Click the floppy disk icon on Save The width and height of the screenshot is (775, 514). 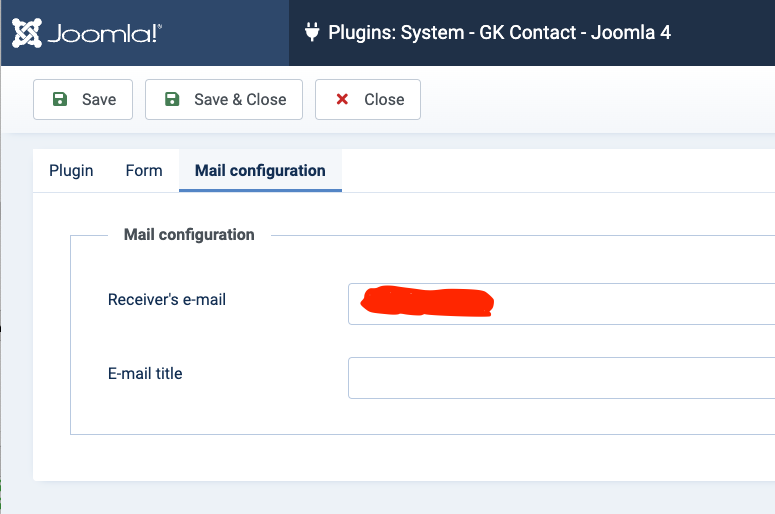click(x=60, y=100)
